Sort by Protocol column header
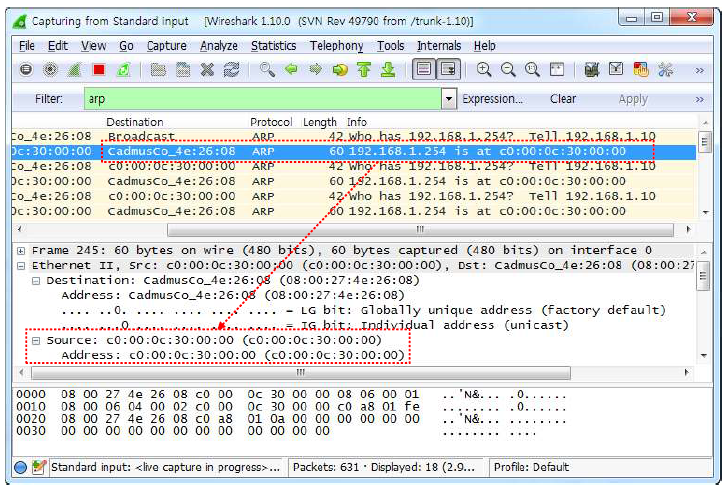This screenshot has height=489, width=725. pos(271,122)
